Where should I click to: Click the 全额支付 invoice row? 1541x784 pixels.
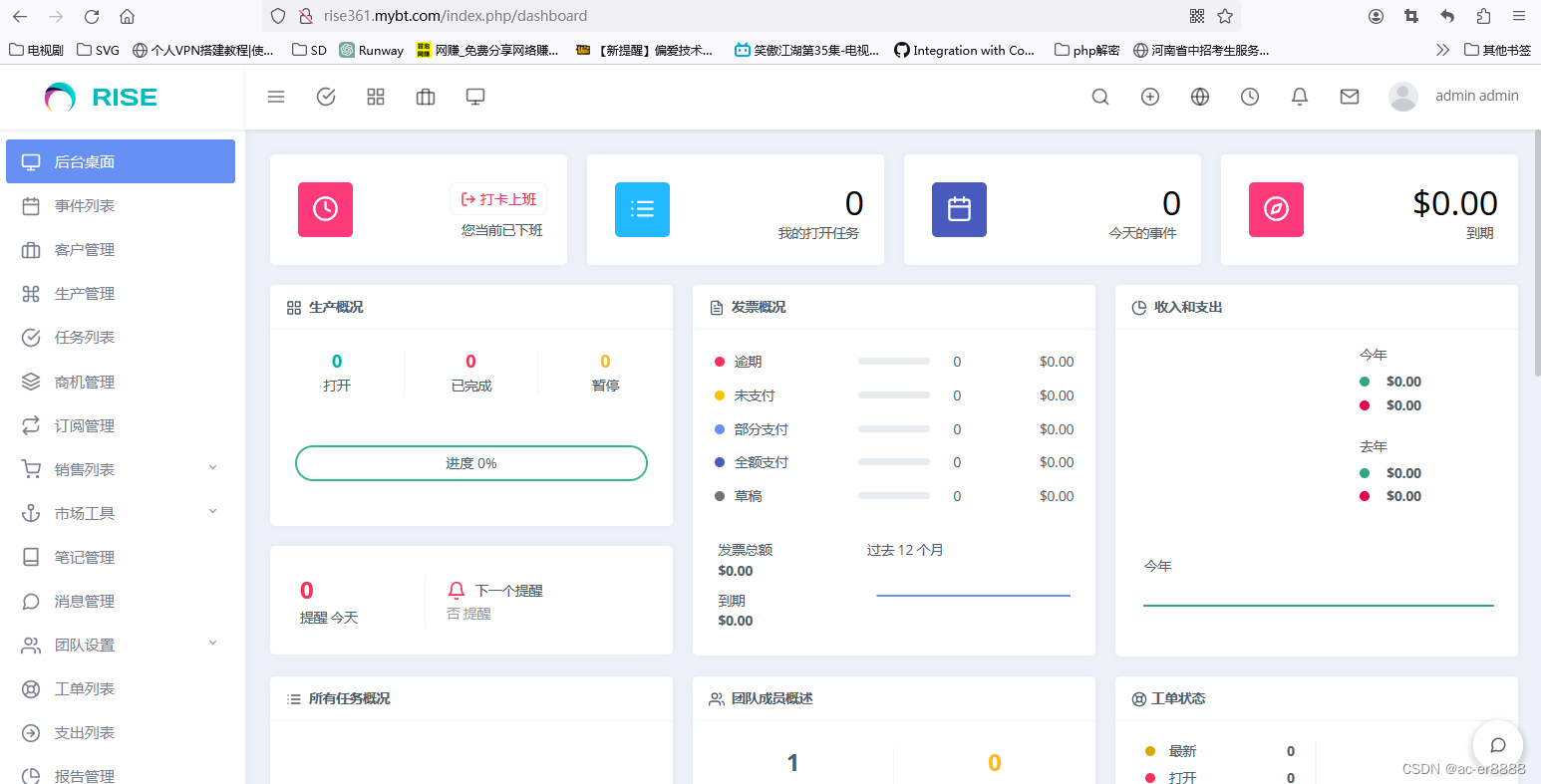pyautogui.click(x=894, y=462)
